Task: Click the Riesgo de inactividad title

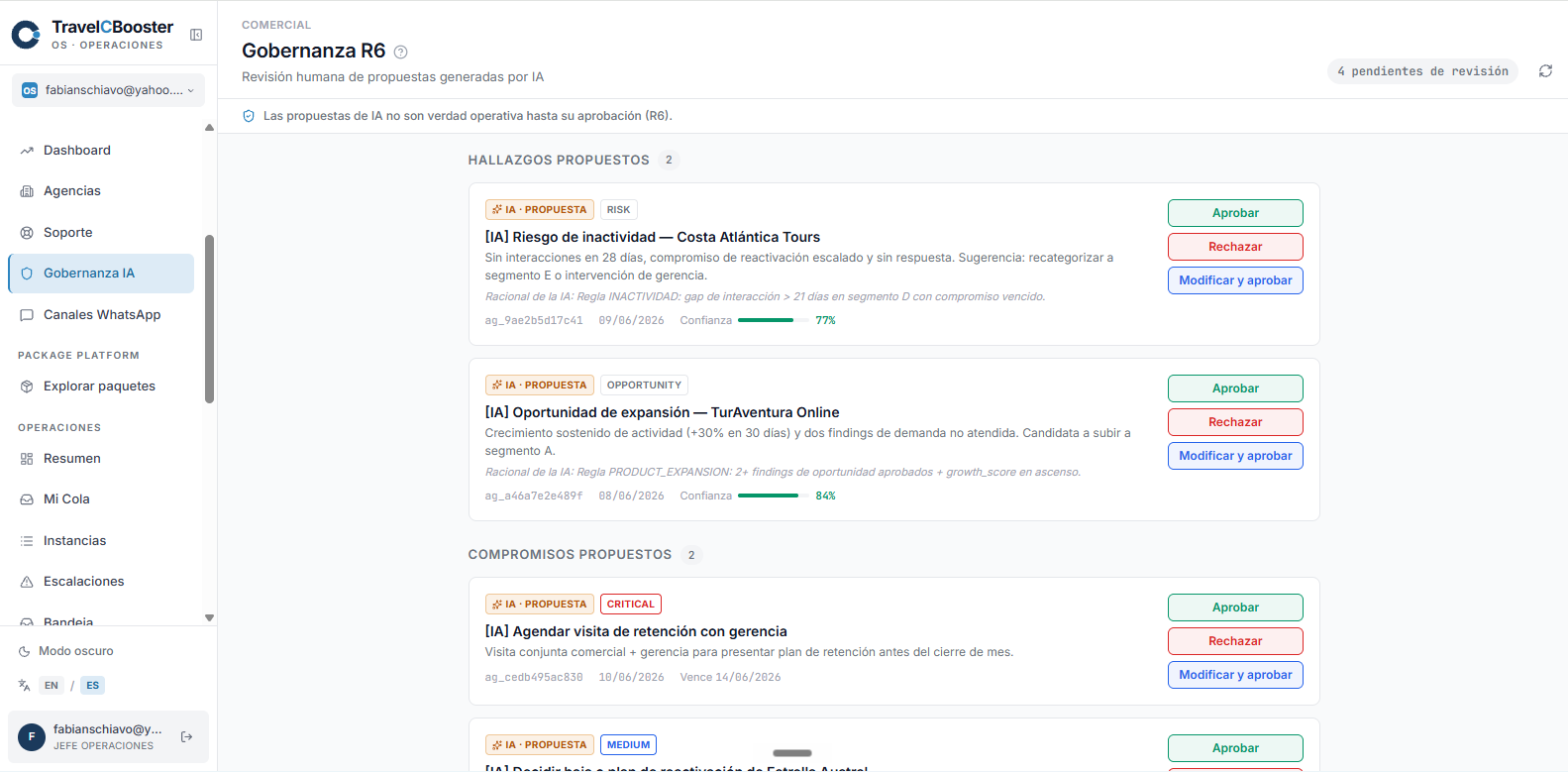Action: coord(653,237)
